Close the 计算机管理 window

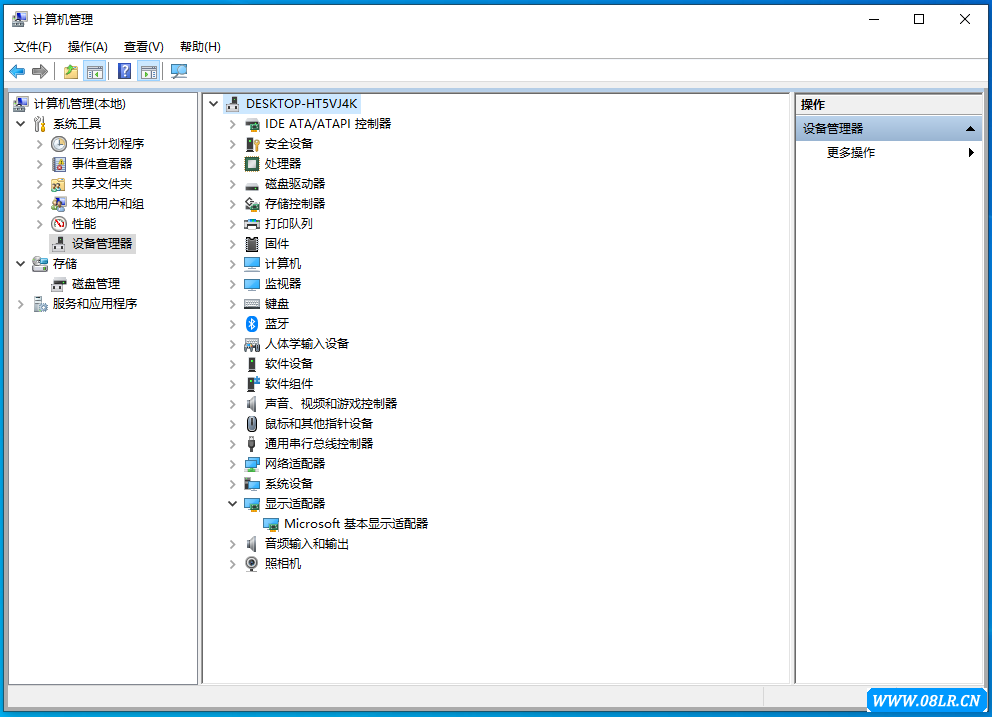[x=964, y=20]
